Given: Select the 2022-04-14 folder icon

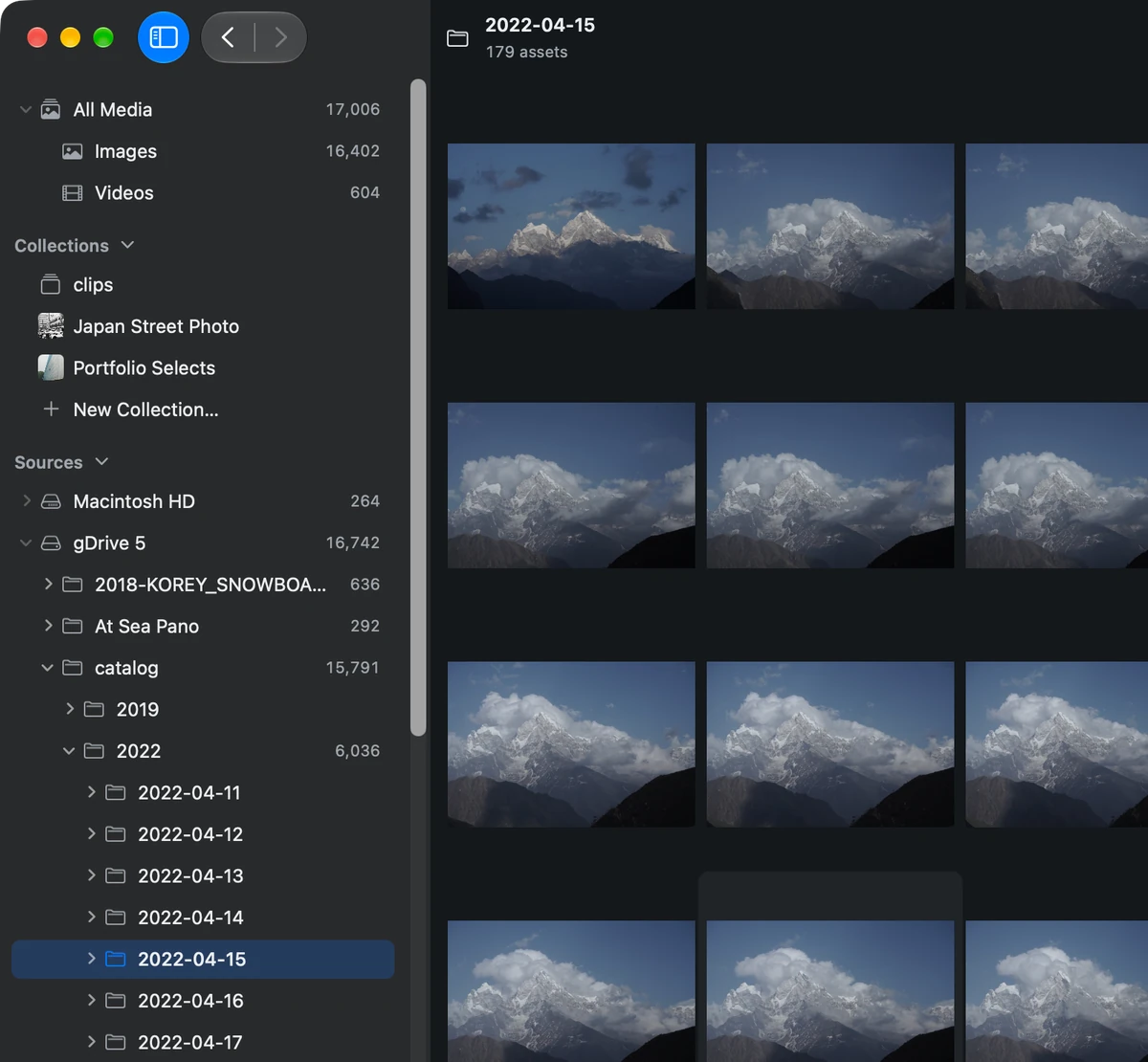Looking at the screenshot, I should coord(116,918).
